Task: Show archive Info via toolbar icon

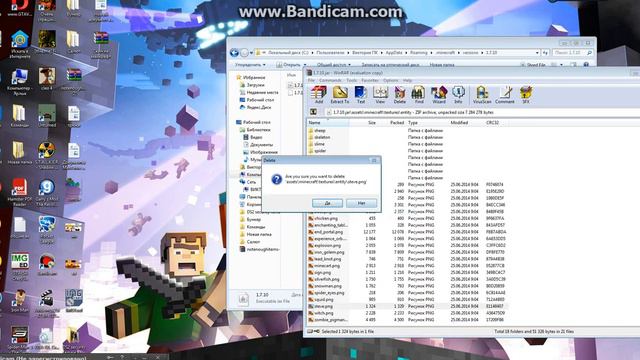Action: (458, 95)
